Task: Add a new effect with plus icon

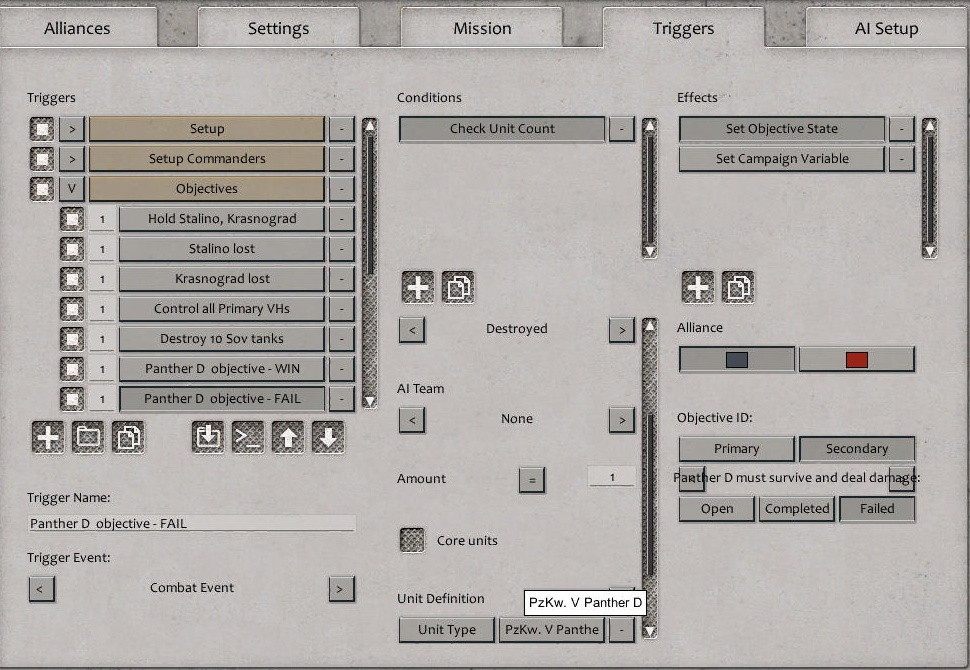Action: coord(698,287)
